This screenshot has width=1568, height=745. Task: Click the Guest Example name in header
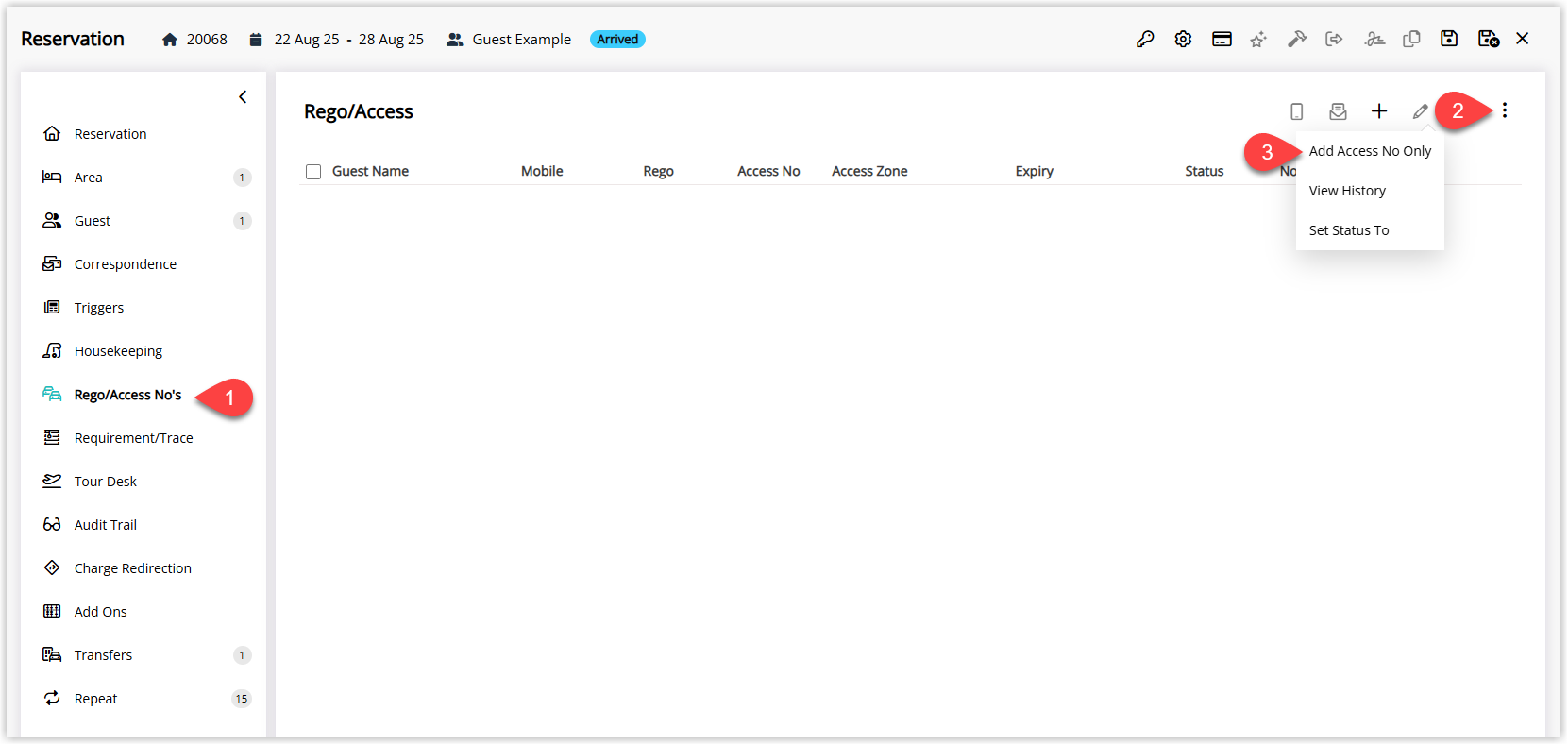point(522,40)
